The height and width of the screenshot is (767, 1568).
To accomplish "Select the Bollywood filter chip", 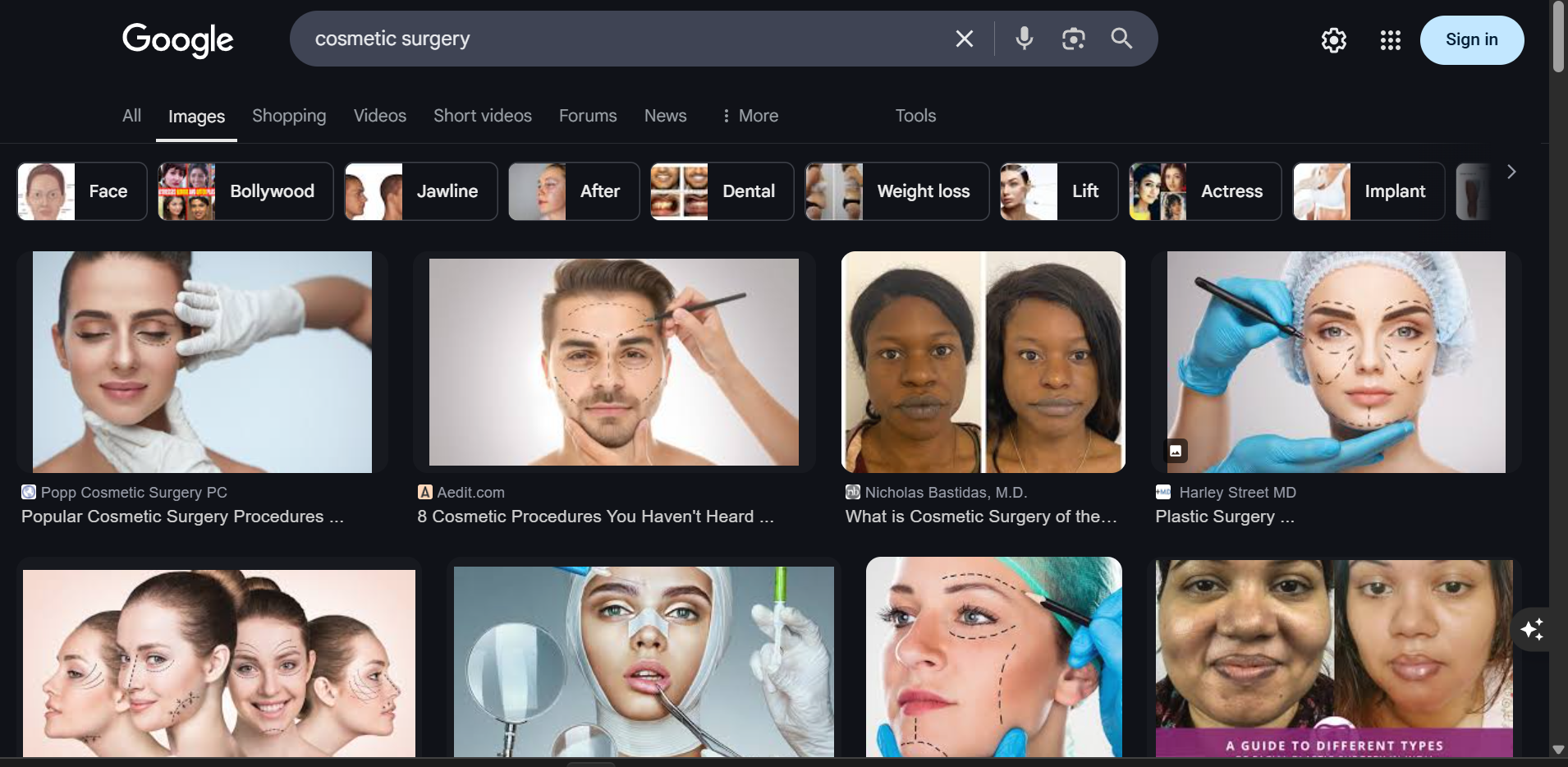I will click(245, 191).
